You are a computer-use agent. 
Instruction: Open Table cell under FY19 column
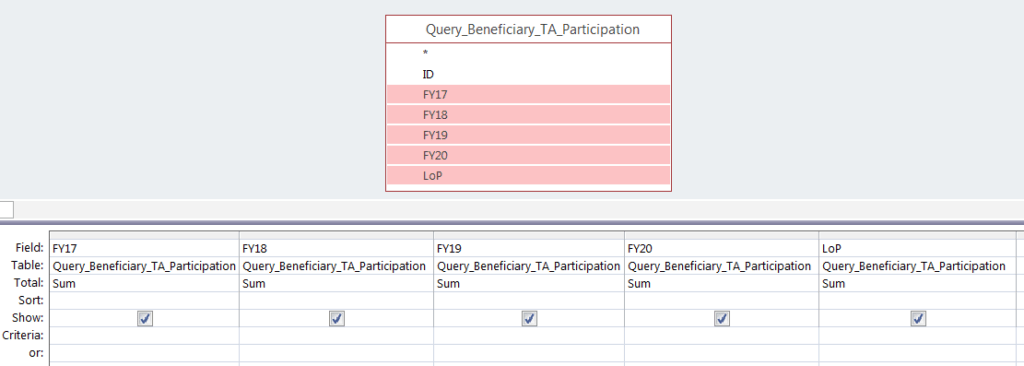tap(529, 266)
